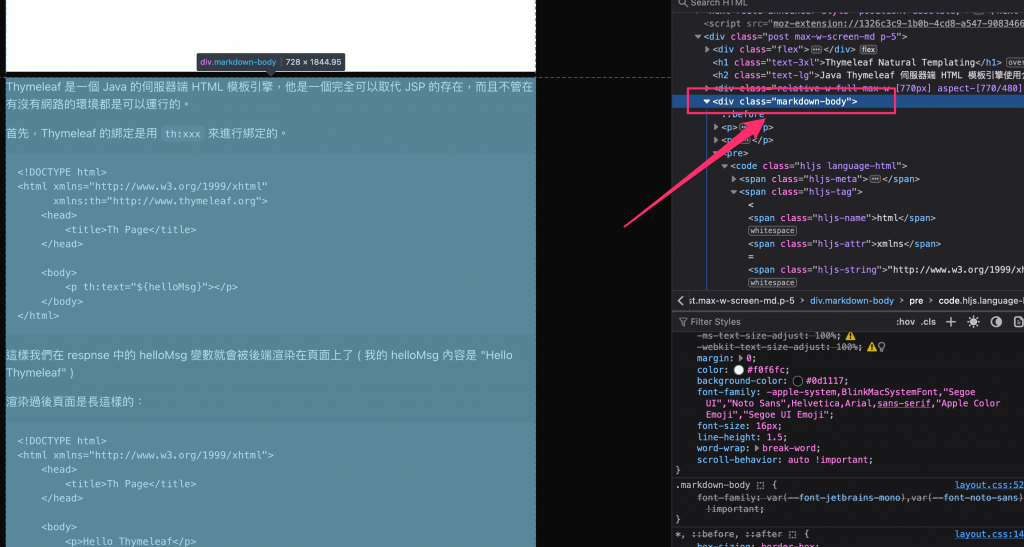Open the color picker swatch for #f0f6fc
The image size is (1024, 547).
pos(739,370)
